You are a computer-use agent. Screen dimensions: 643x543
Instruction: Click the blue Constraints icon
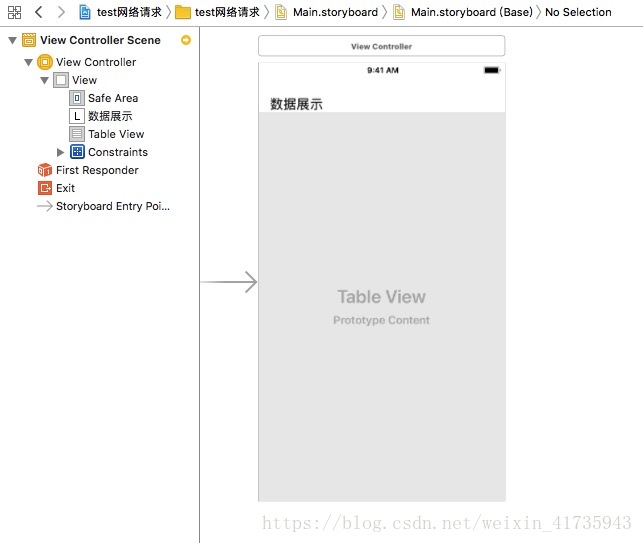pos(77,152)
